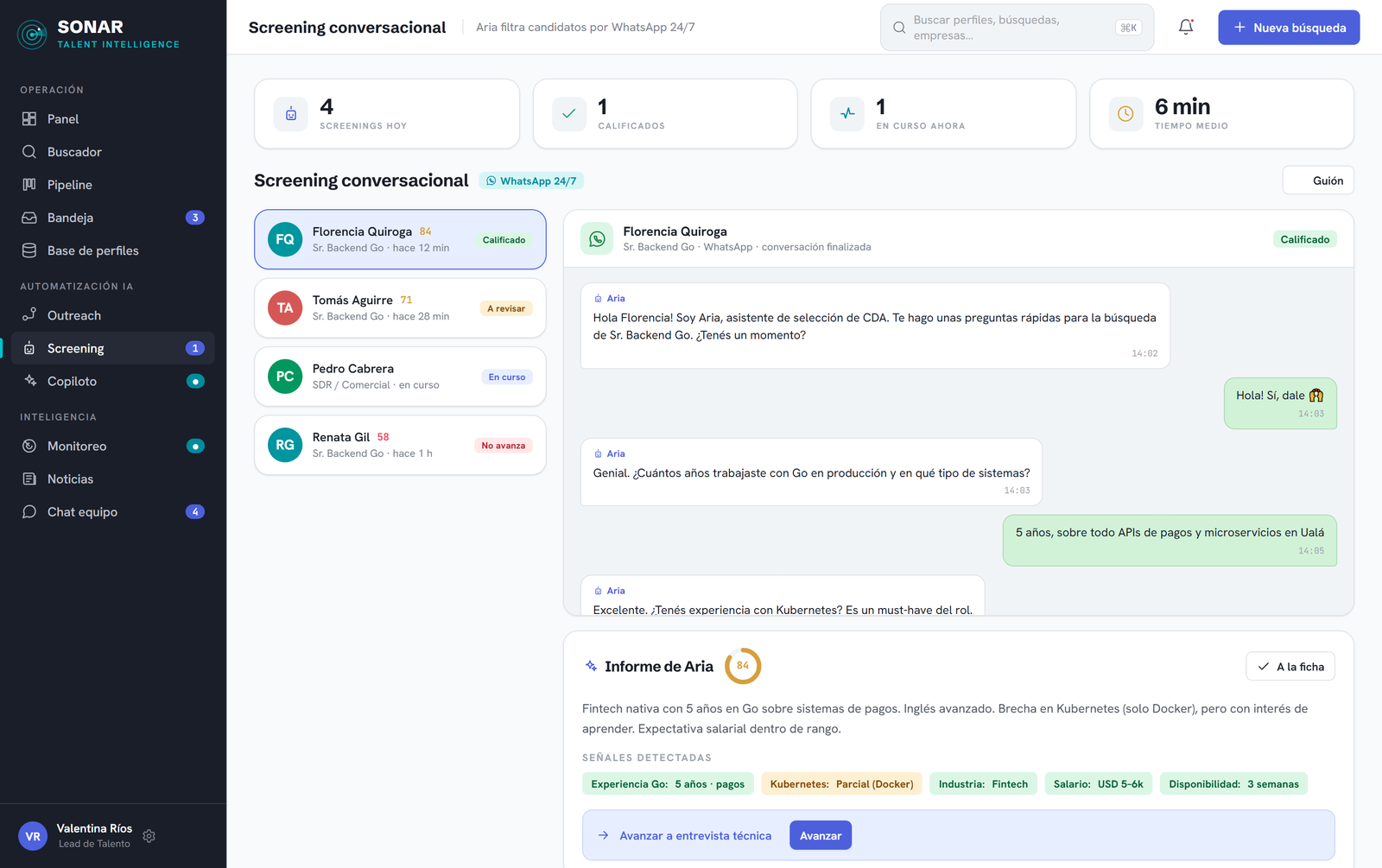Click the Industria Fintech chip
The width and height of the screenshot is (1382, 868).
983,784
